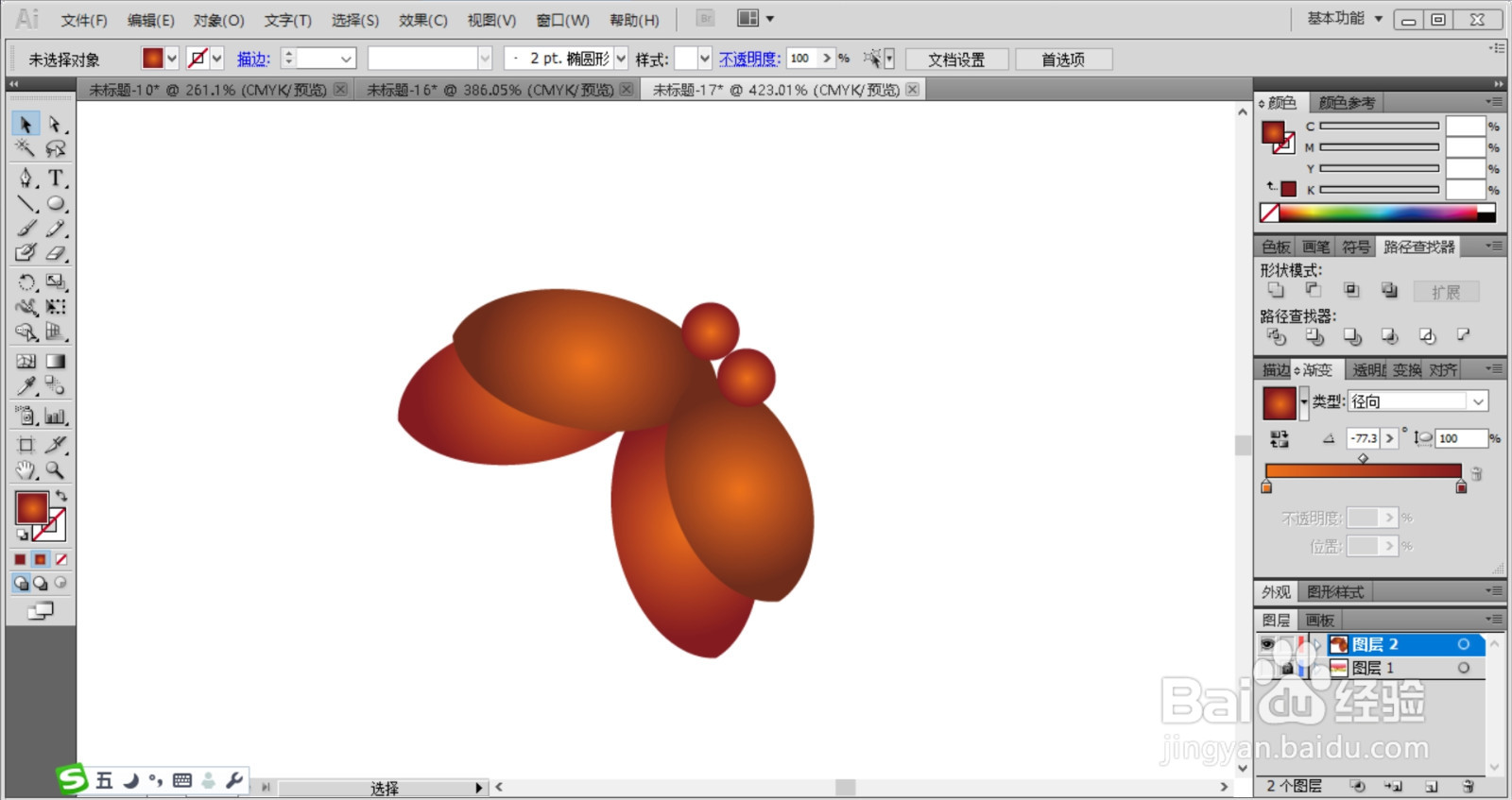Image resolution: width=1512 pixels, height=800 pixels.
Task: Choose the Ellipse tool
Action: [55, 203]
